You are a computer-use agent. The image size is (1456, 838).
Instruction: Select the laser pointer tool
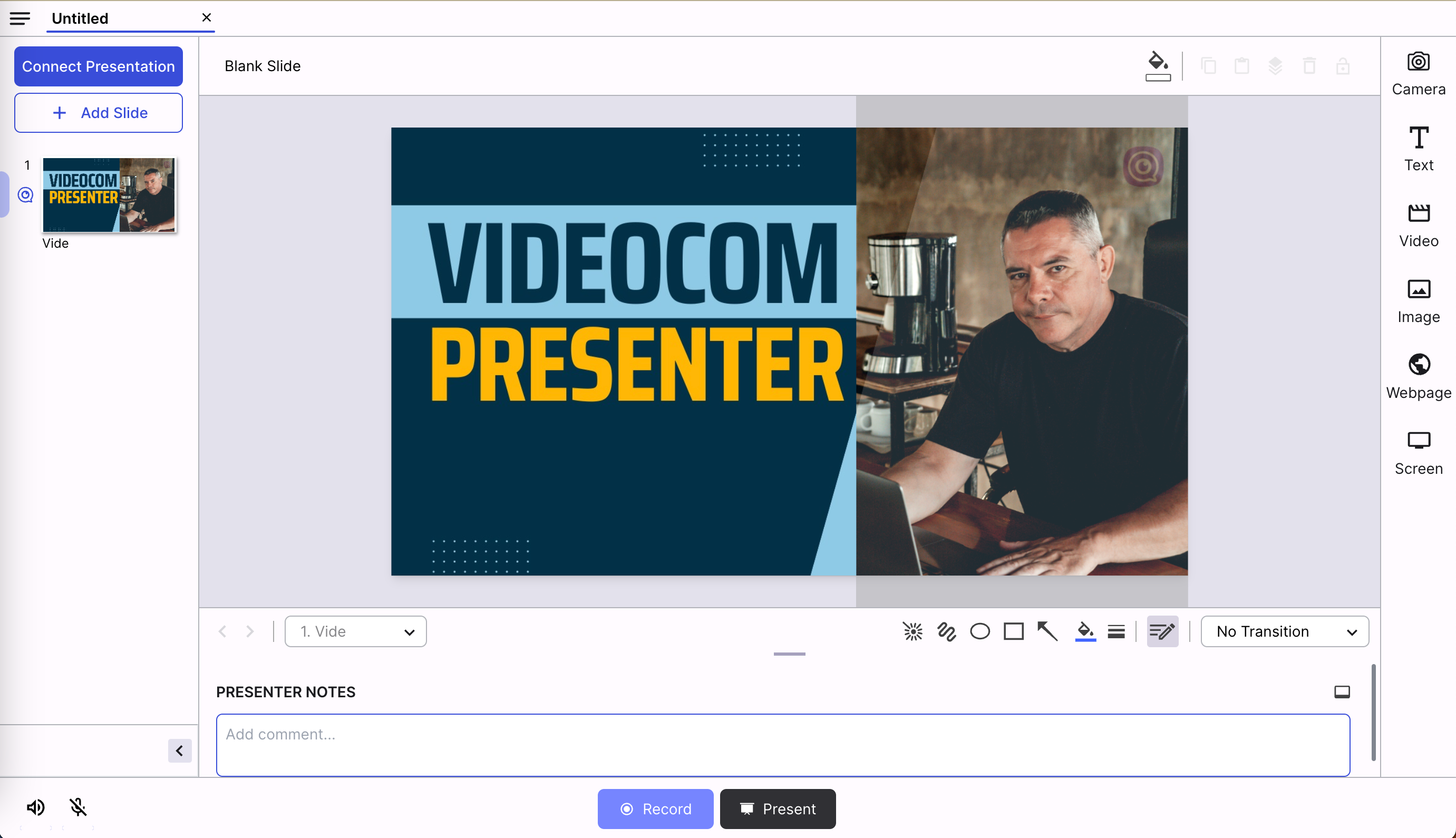coord(912,631)
